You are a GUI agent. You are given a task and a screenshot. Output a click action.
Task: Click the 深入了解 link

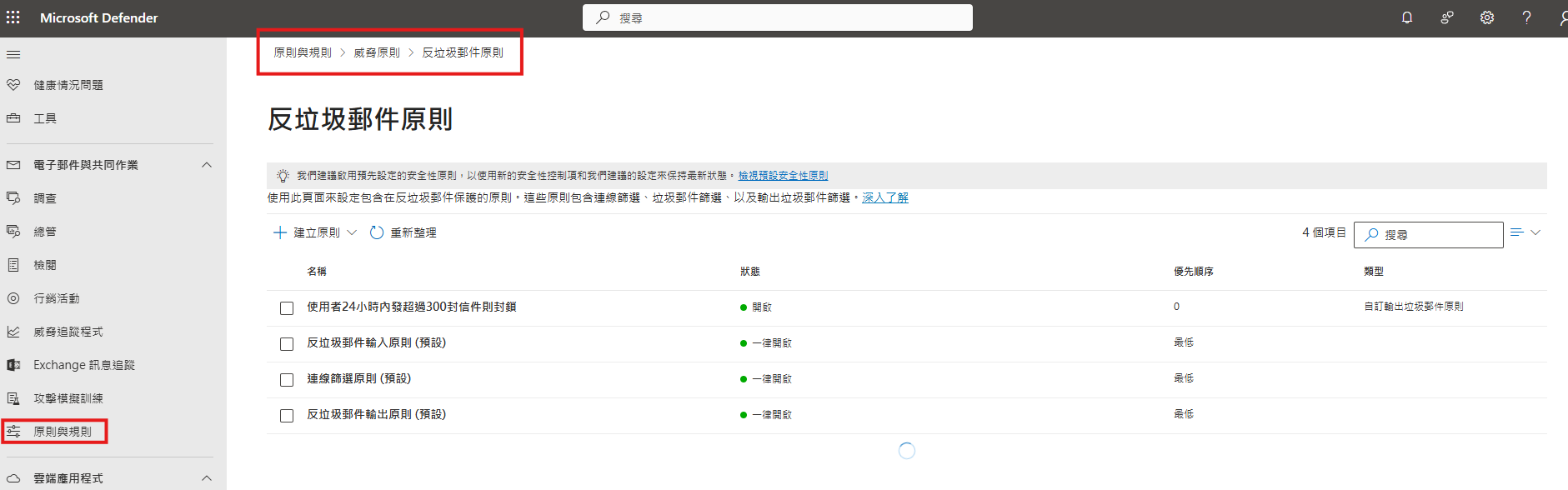coord(885,197)
